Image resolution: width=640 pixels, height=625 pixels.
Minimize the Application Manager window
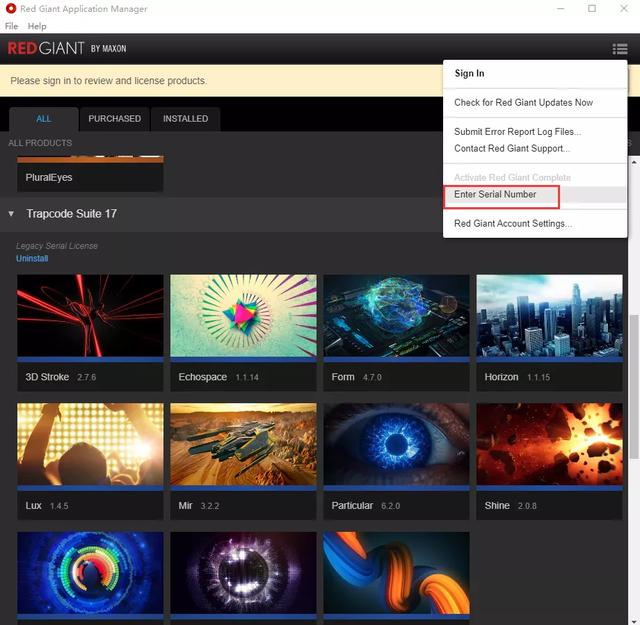(560, 8)
